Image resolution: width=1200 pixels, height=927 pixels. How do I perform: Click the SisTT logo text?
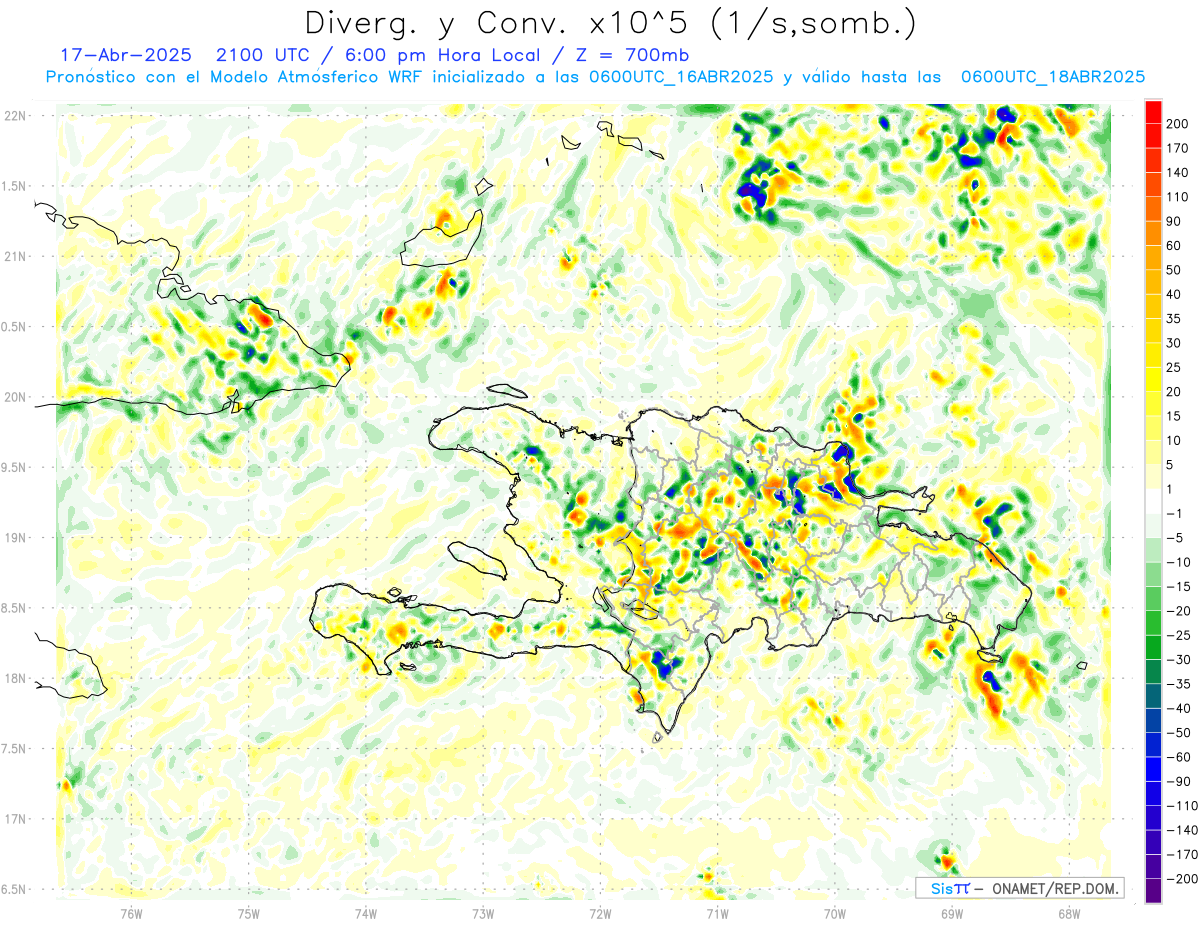(951, 888)
